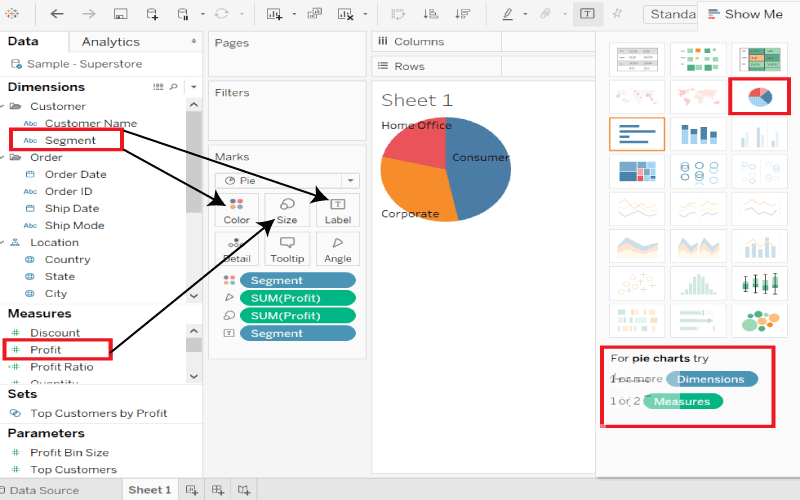Image resolution: width=800 pixels, height=500 pixels.
Task: Toggle show mark labels button
Action: (587, 14)
